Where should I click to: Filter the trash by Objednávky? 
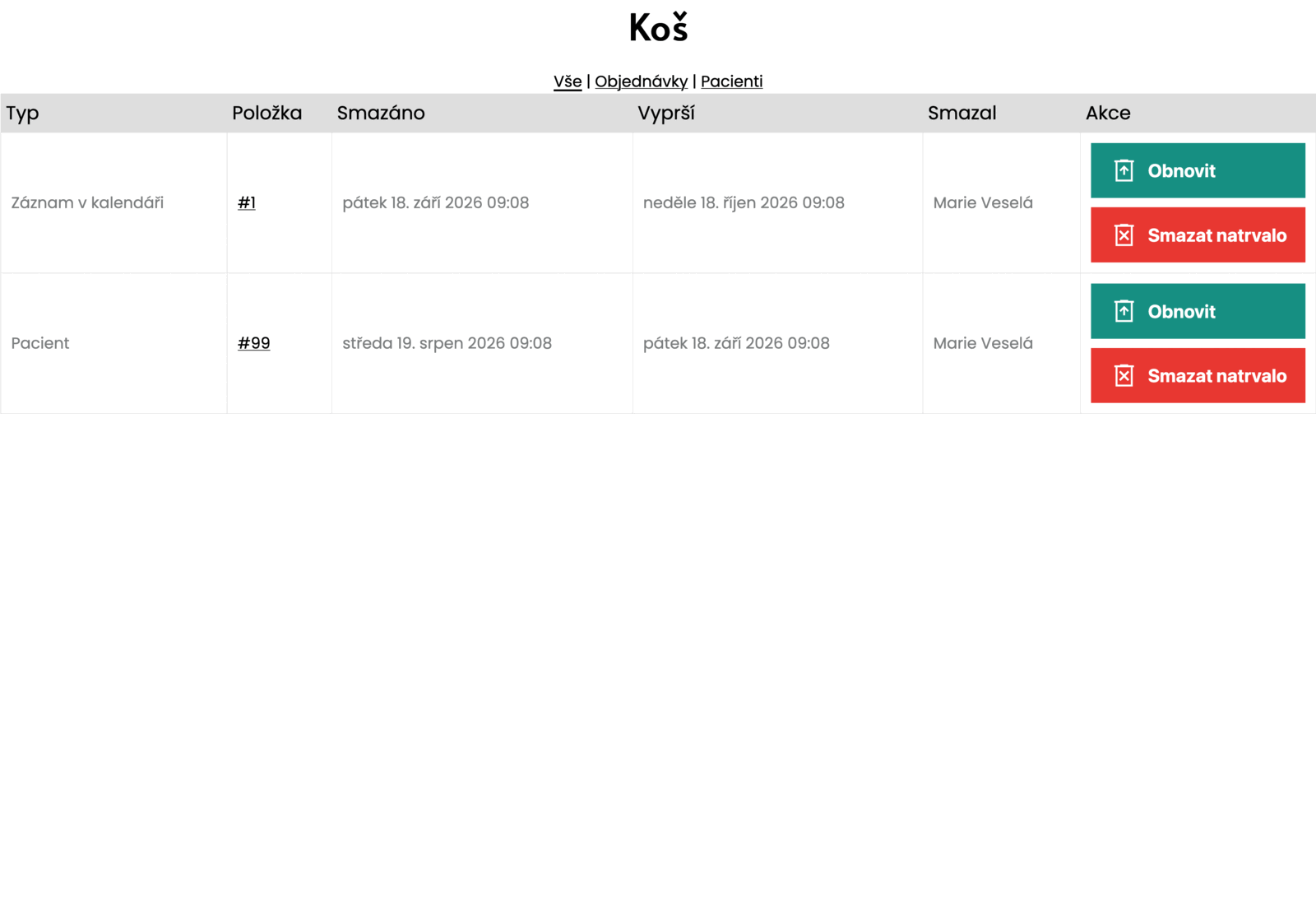[641, 81]
